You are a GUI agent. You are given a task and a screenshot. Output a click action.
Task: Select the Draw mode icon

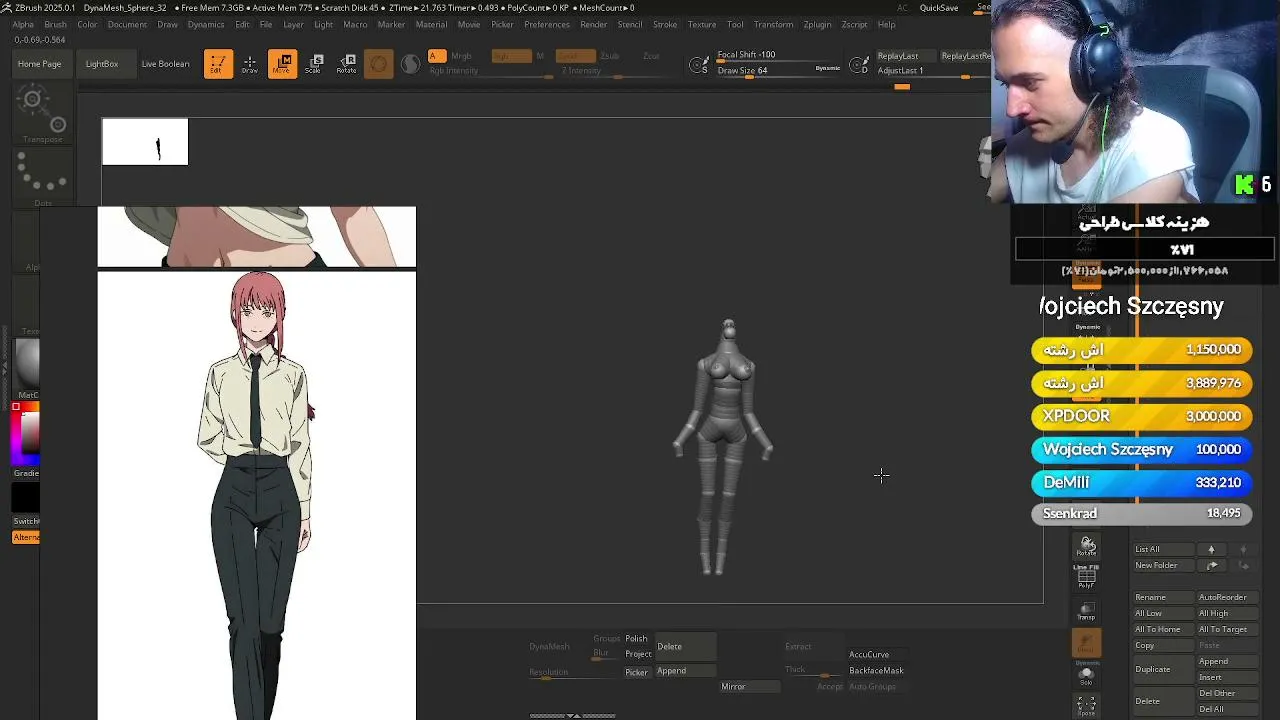point(250,64)
